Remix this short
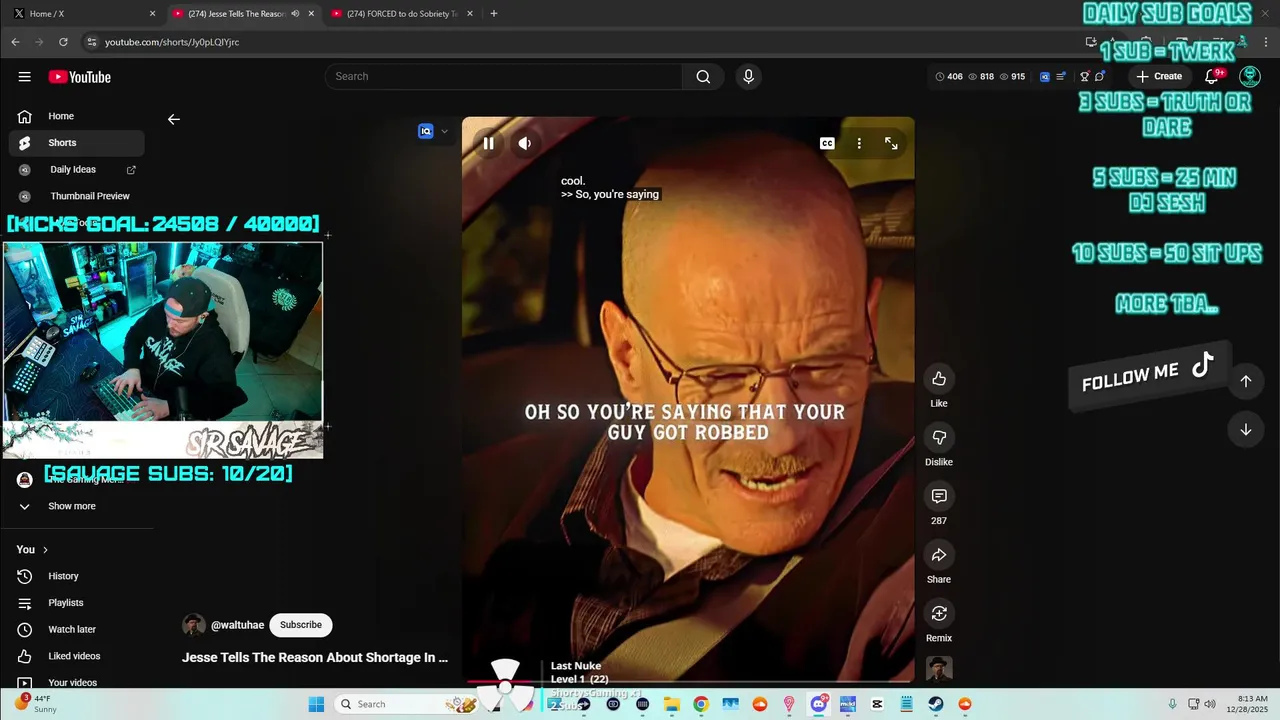Screen dimensions: 1280x720 tap(939, 613)
